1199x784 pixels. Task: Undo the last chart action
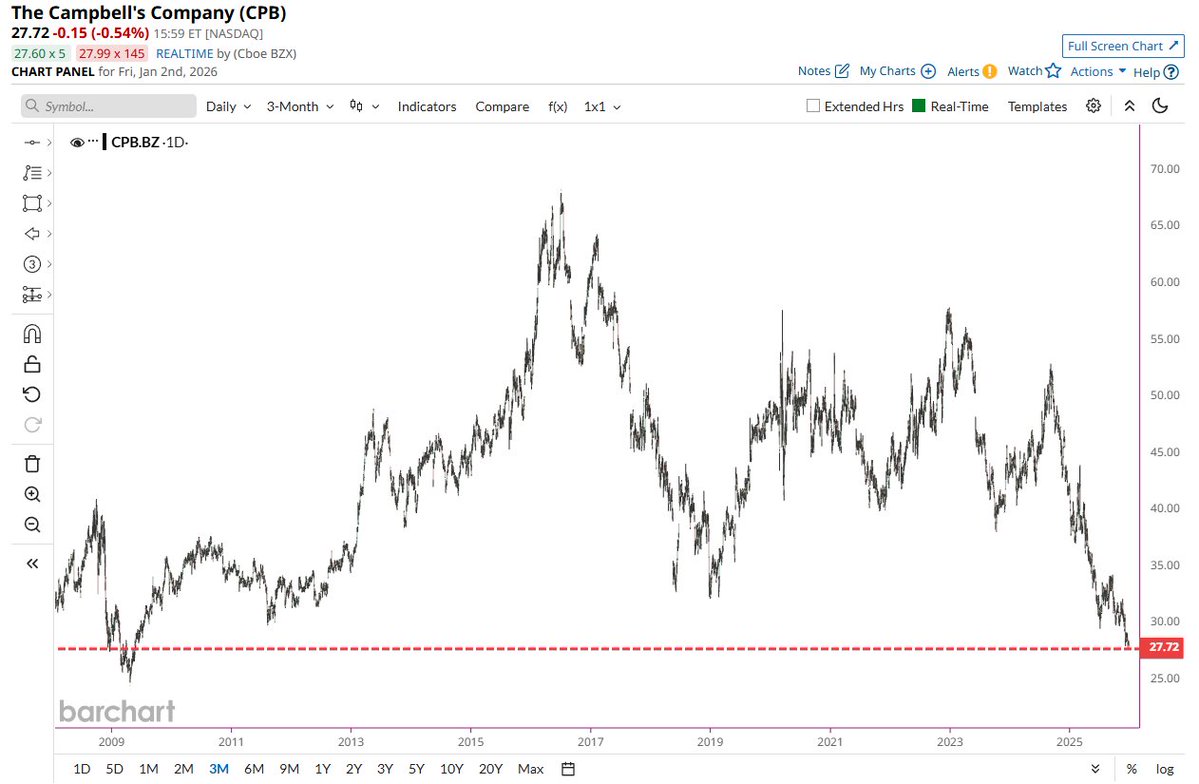[x=31, y=394]
